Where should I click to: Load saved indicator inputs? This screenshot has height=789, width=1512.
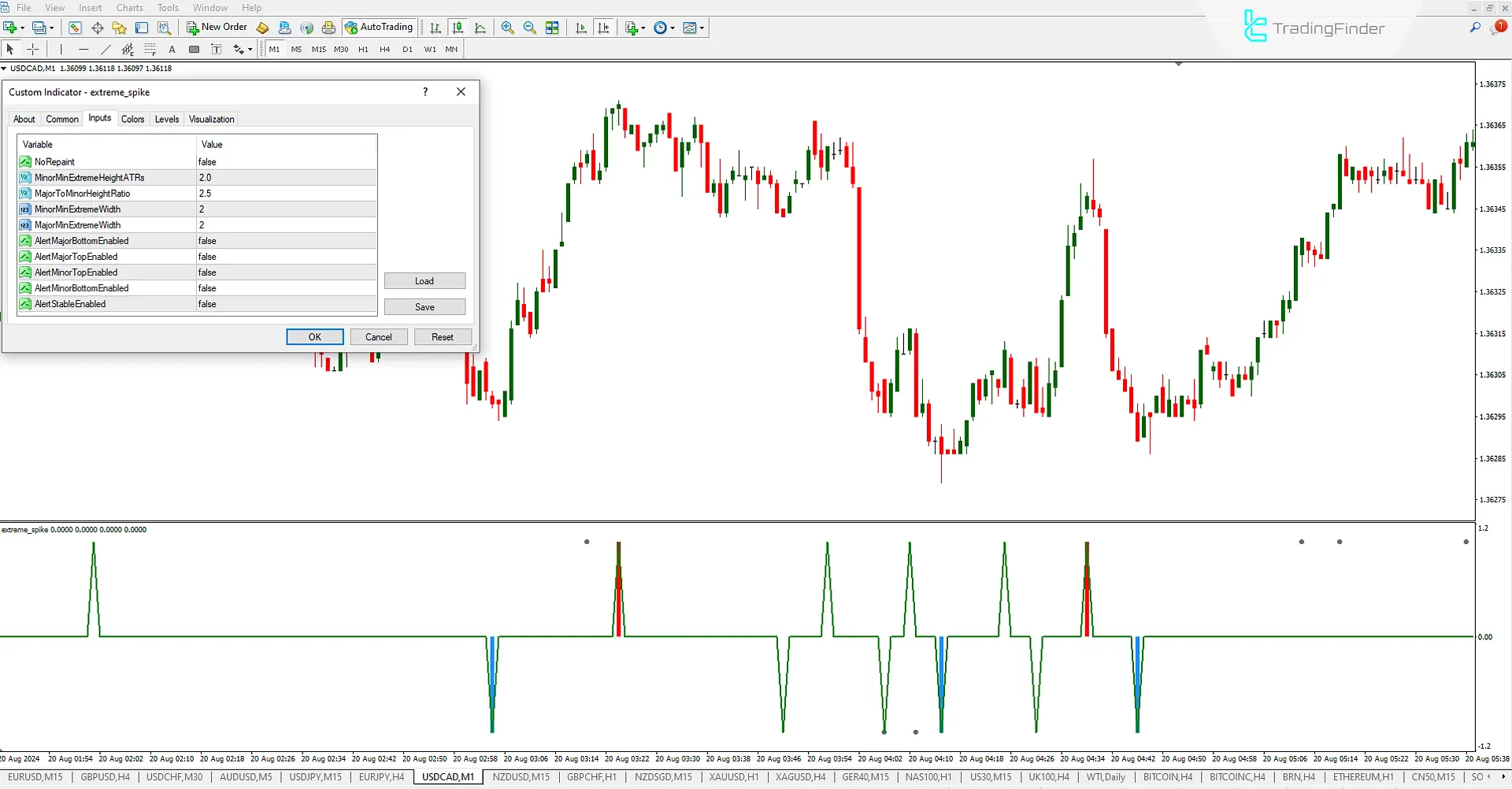tap(425, 280)
